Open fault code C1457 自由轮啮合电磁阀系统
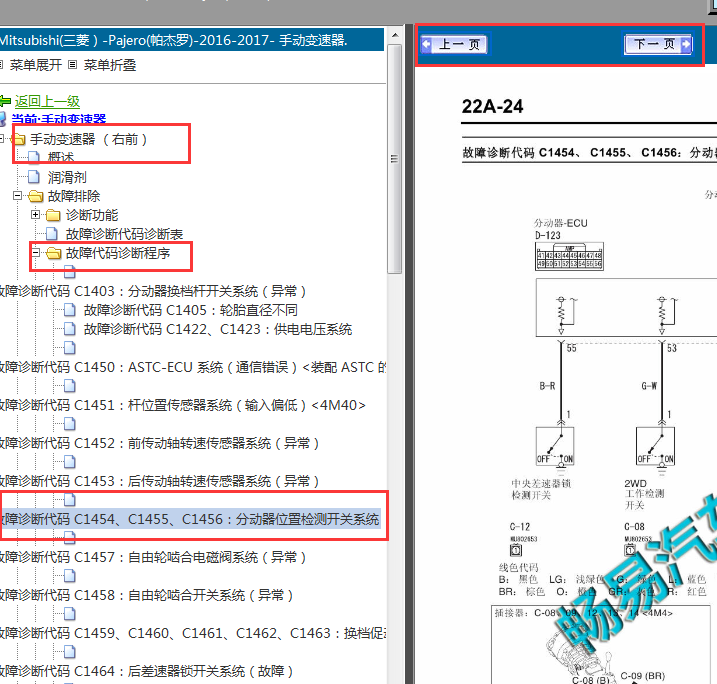Viewport: 717px width, 684px height. click(152, 557)
